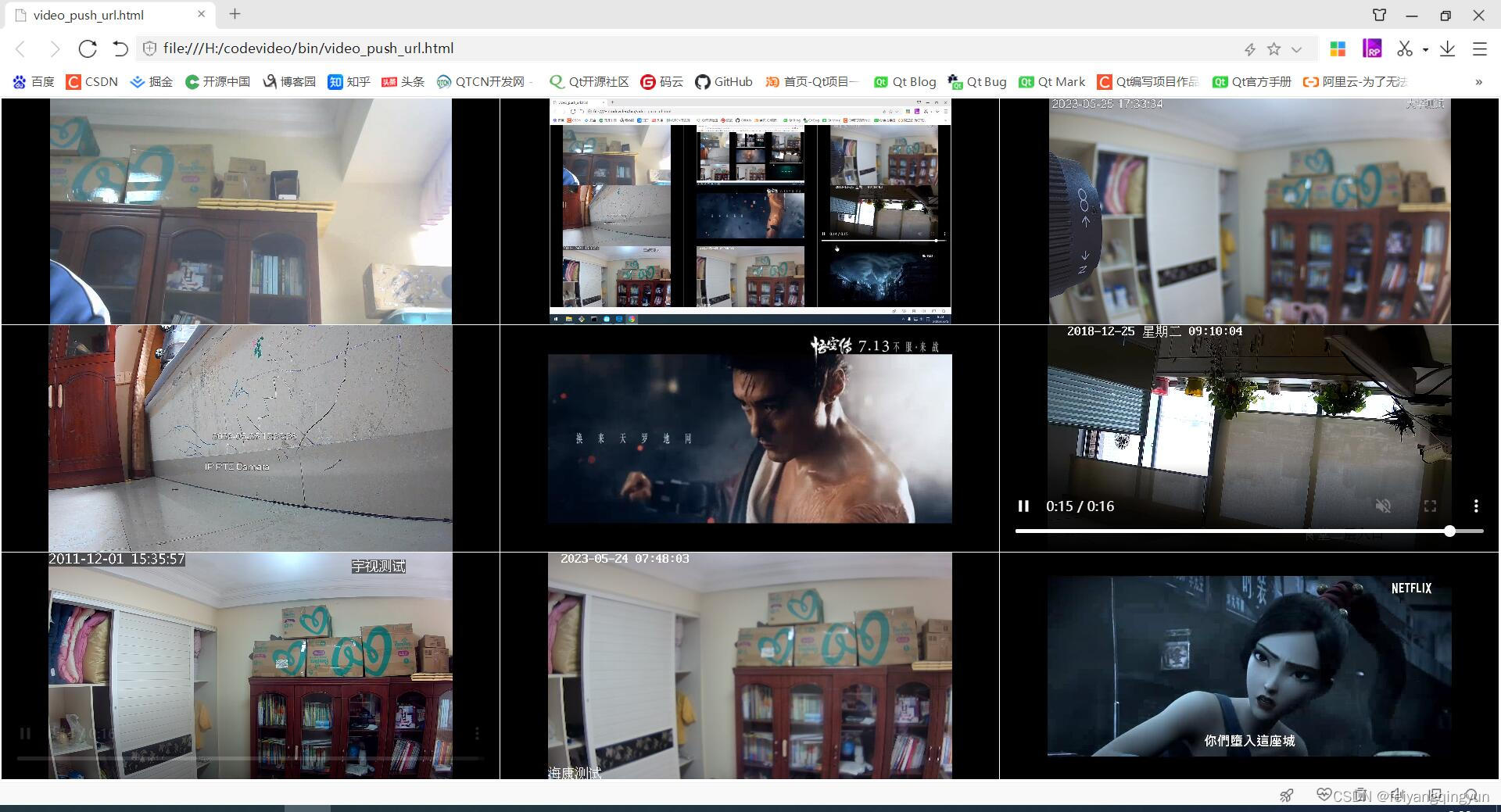Click the pause button on 宇视测试 video

coord(25,733)
